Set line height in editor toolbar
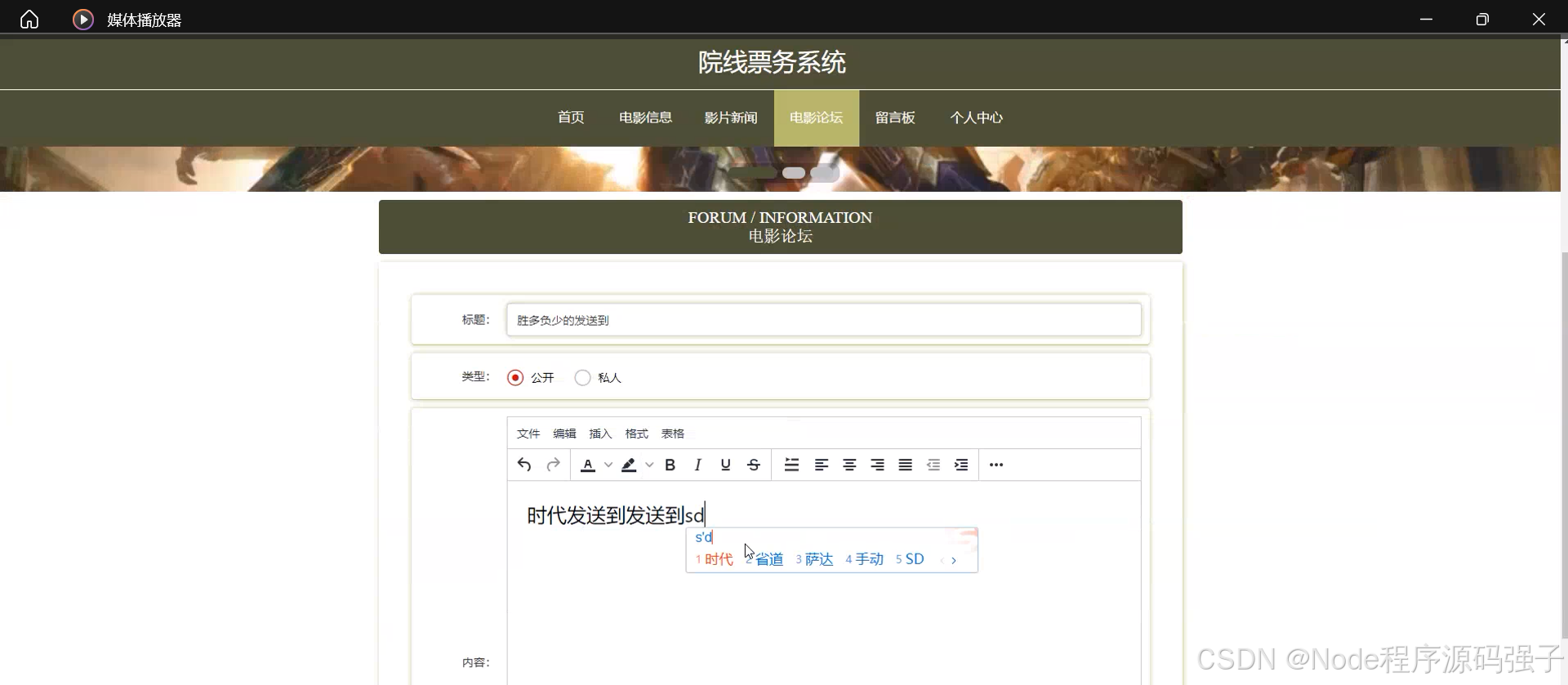This screenshot has height=685, width=1568. point(791,465)
